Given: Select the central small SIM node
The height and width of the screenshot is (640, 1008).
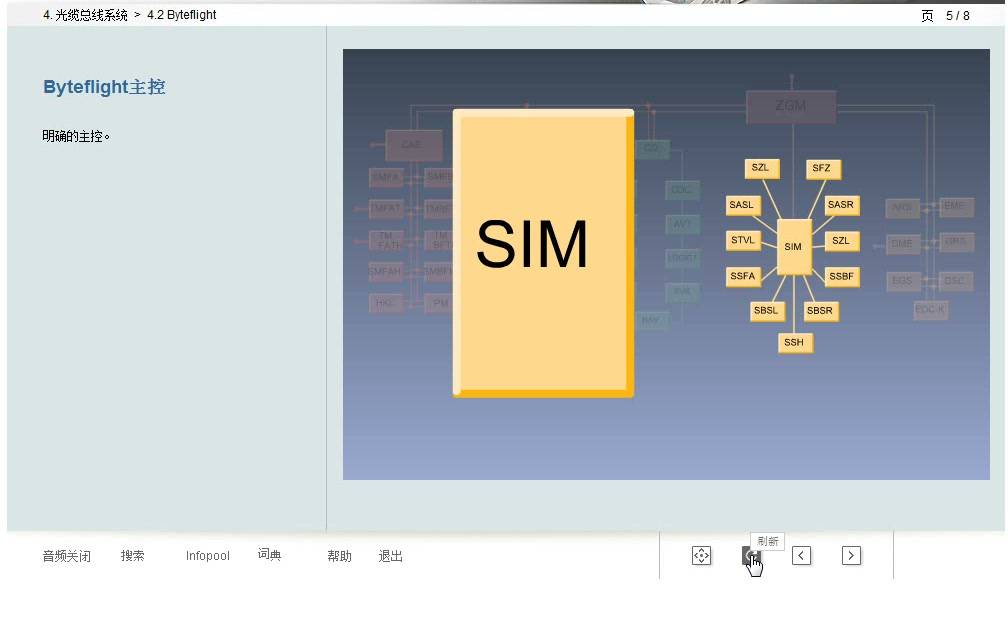Looking at the screenshot, I should 794,247.
